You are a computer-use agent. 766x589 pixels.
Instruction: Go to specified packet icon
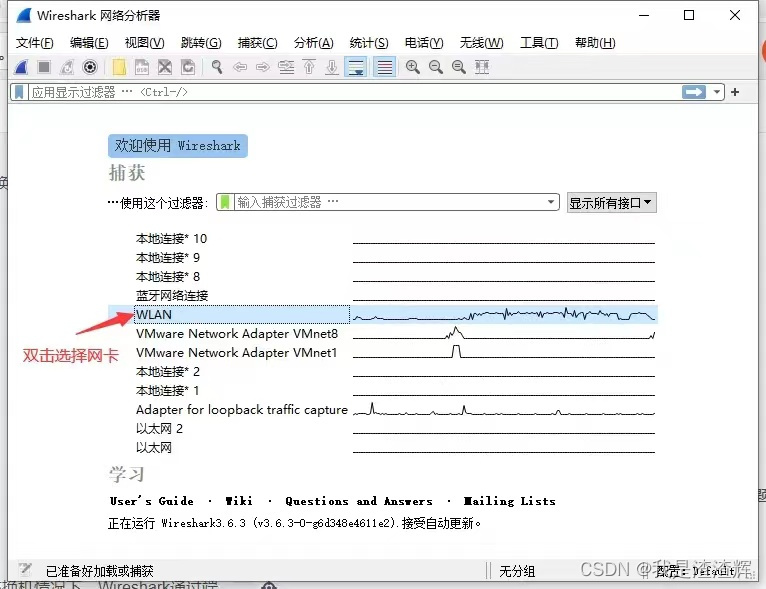(286, 67)
